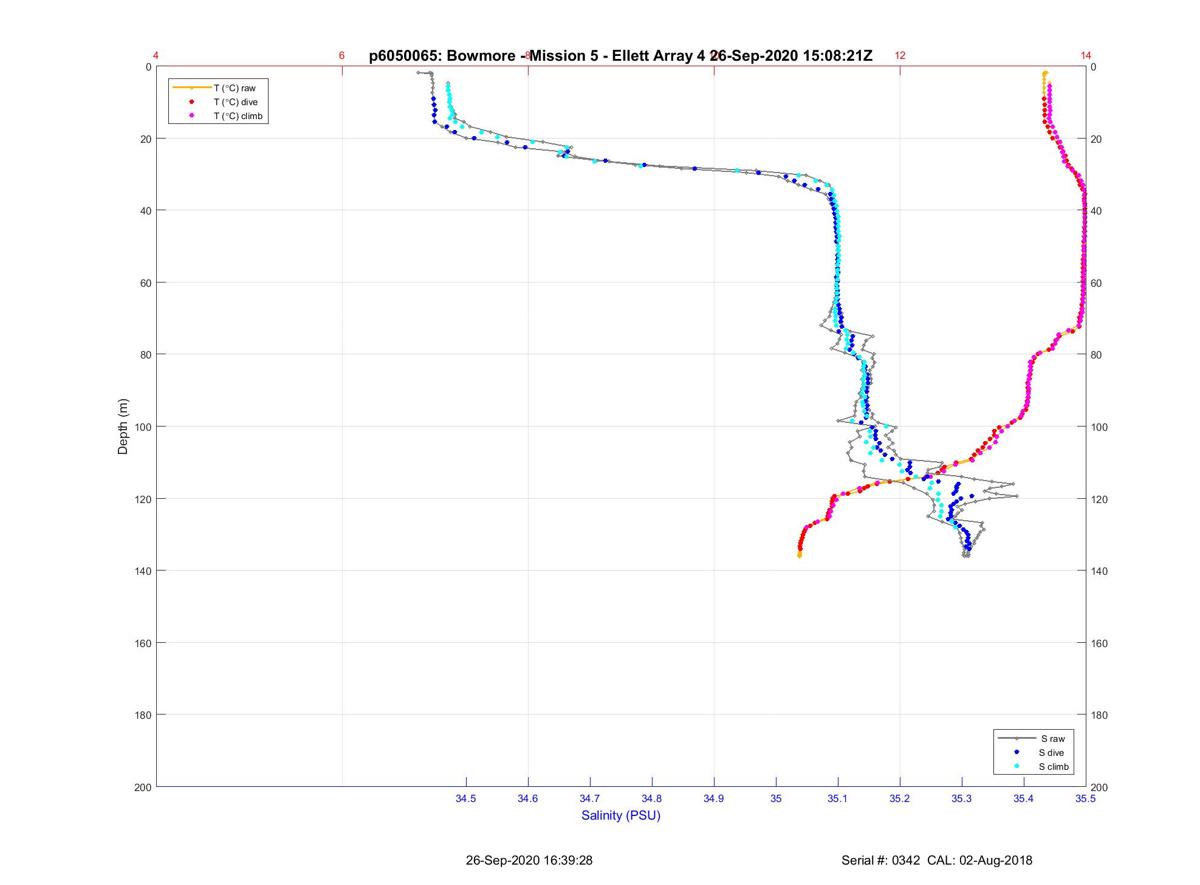Click depth tick 180 on the left axis
This screenshot has height=885, width=1200.
click(x=142, y=715)
